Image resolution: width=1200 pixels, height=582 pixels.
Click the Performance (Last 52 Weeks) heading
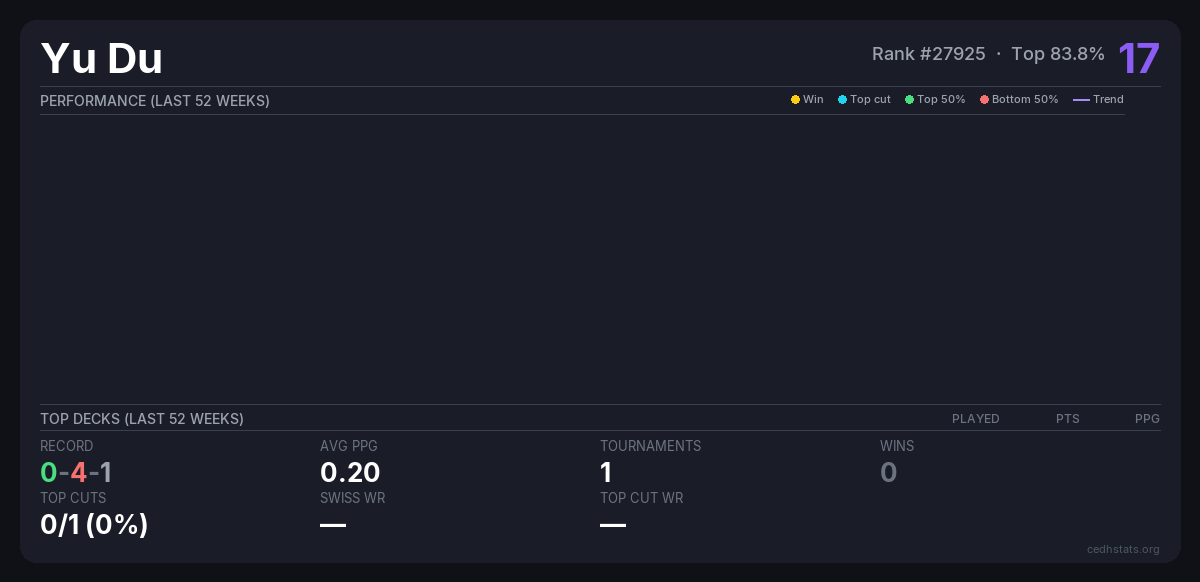[155, 101]
